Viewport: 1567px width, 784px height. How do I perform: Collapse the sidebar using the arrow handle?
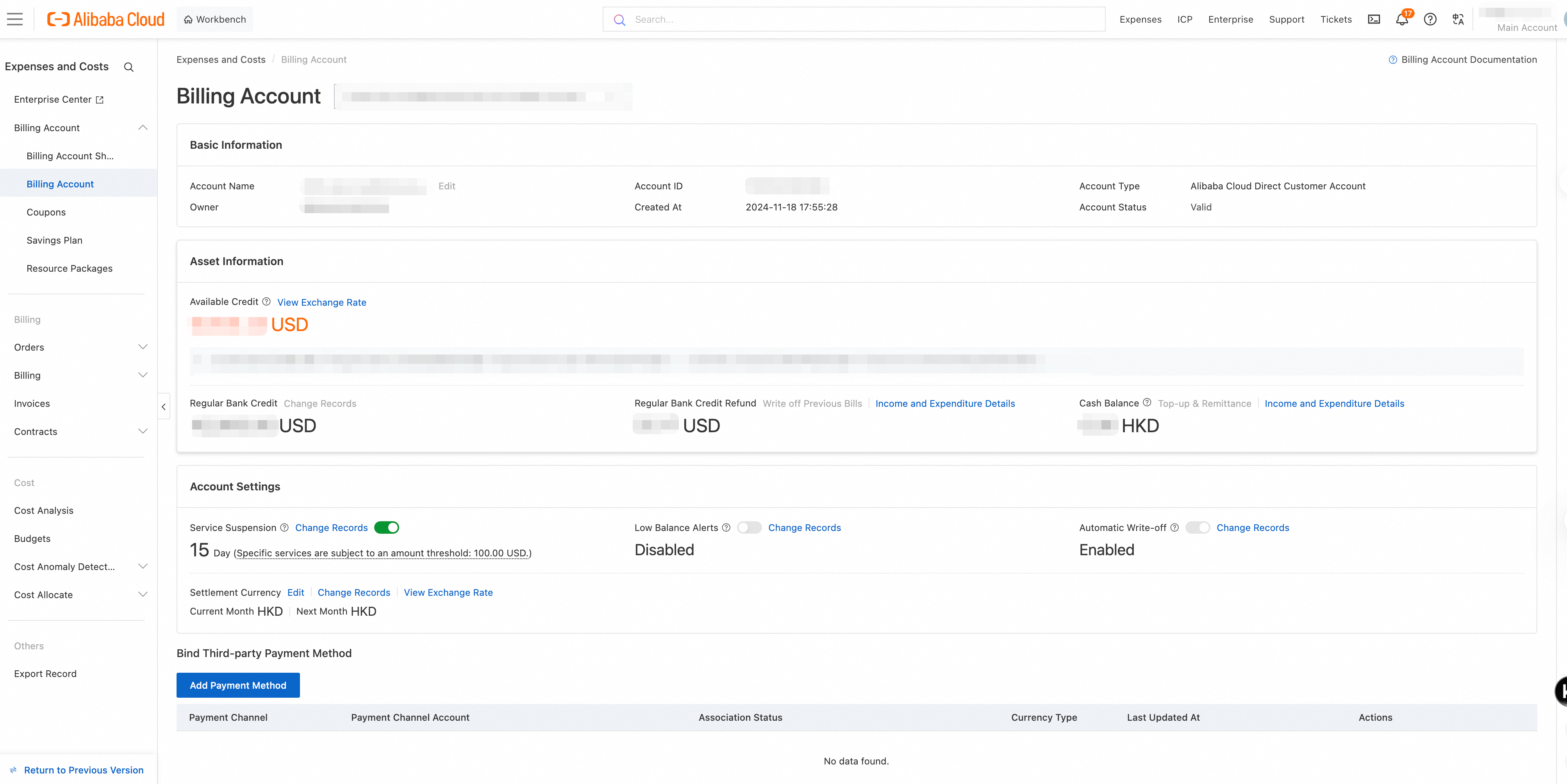(x=164, y=407)
